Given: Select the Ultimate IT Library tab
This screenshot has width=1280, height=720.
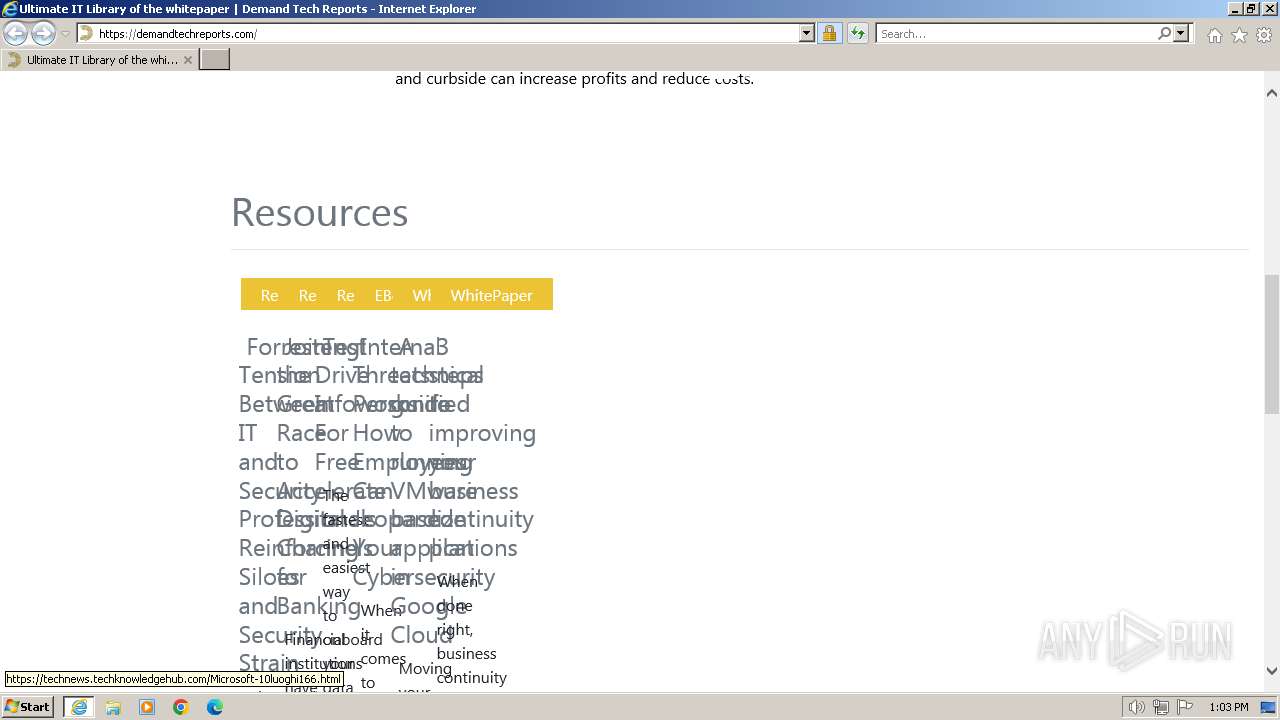Looking at the screenshot, I should [99, 60].
